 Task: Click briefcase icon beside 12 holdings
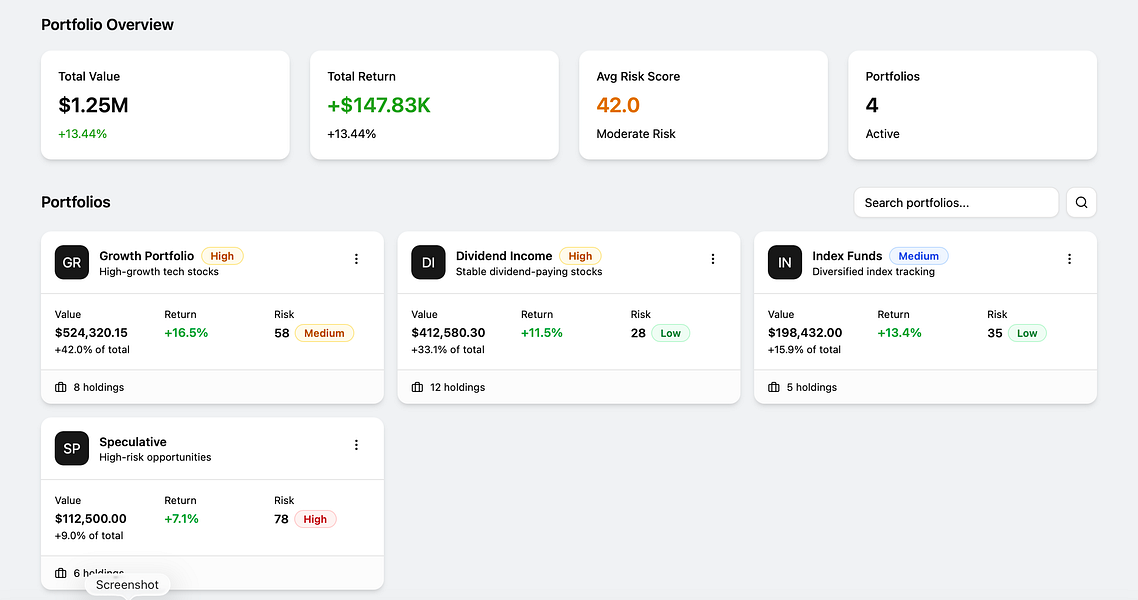(x=418, y=387)
